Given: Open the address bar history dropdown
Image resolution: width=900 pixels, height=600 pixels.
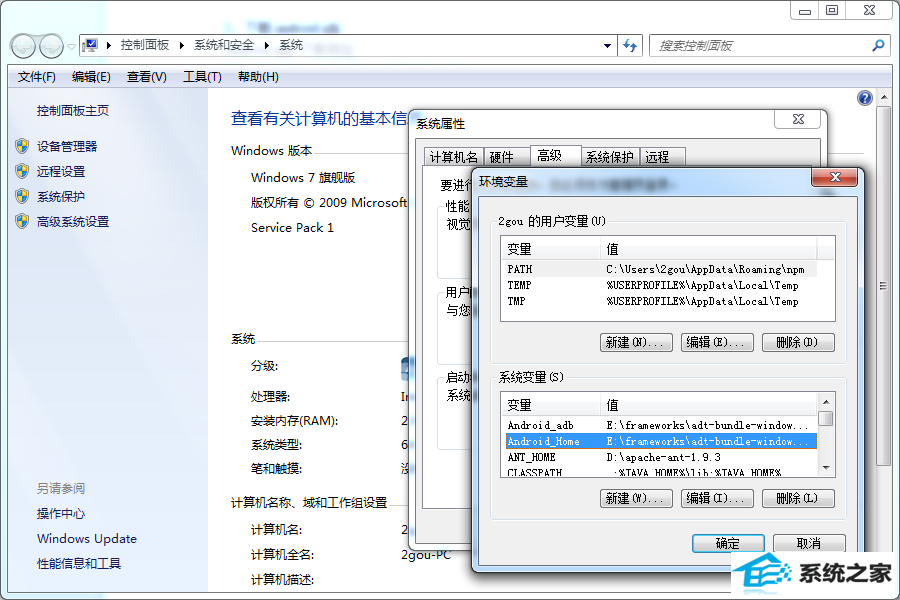Looking at the screenshot, I should click(x=607, y=46).
